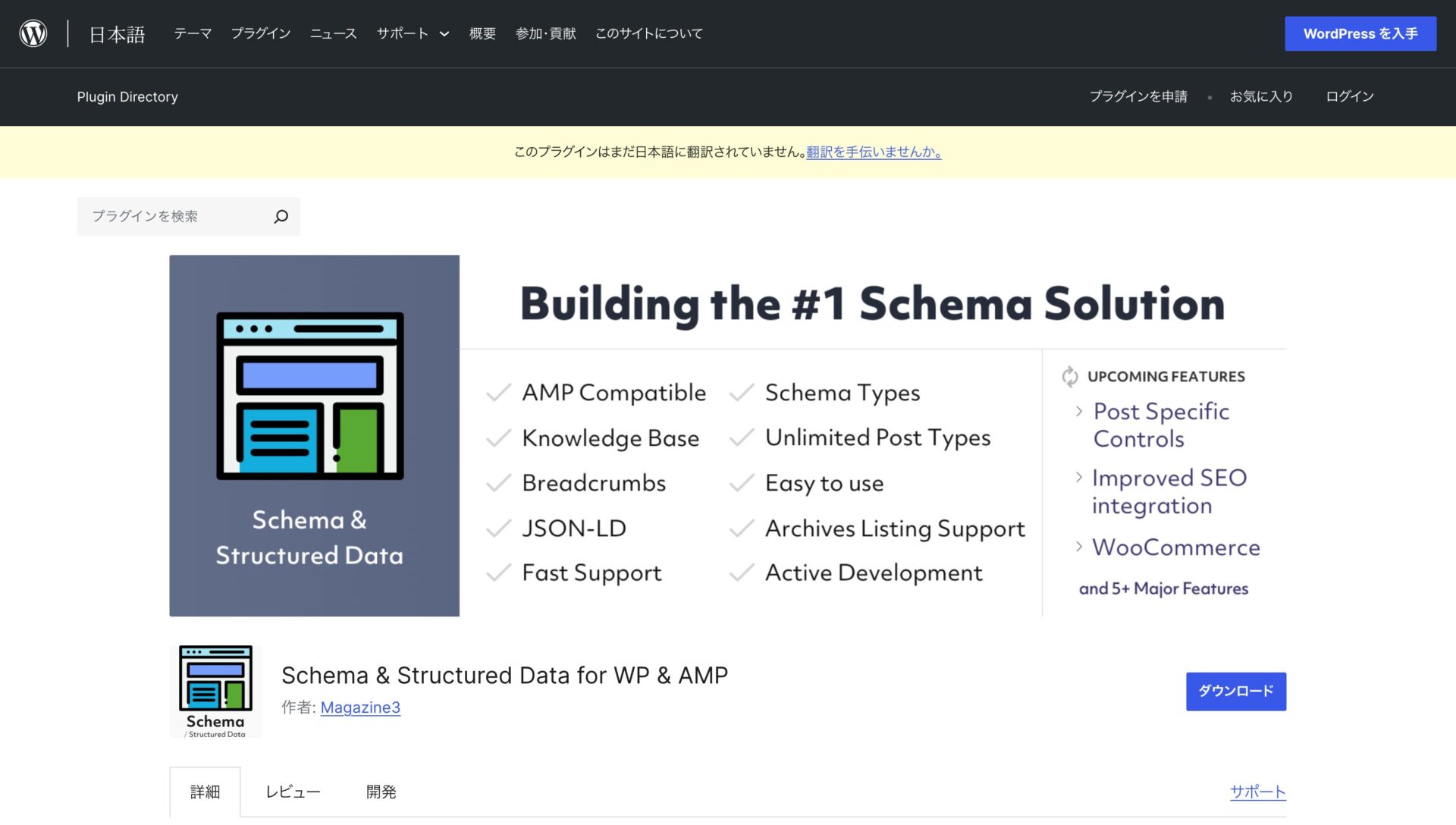Open the プラグイン menu item

(x=260, y=33)
